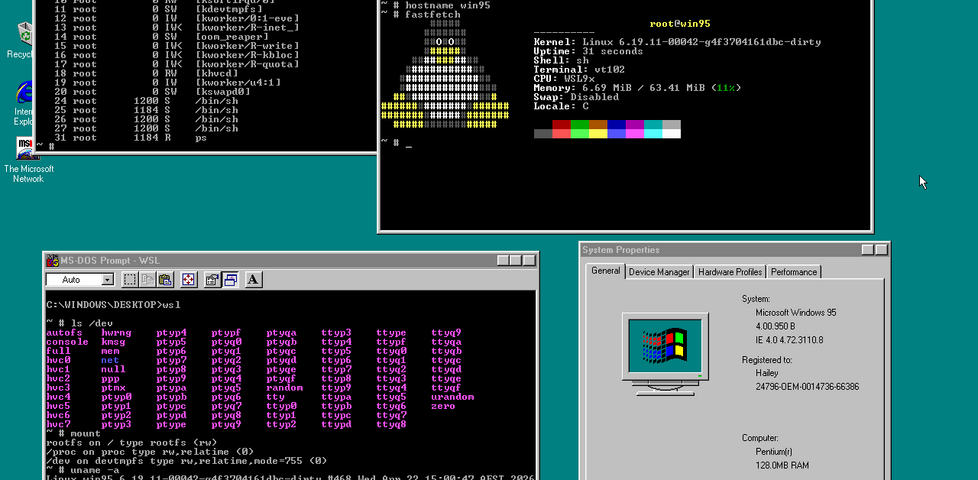Click the 'Kernel: Linux 6.19.11' line

pos(677,42)
